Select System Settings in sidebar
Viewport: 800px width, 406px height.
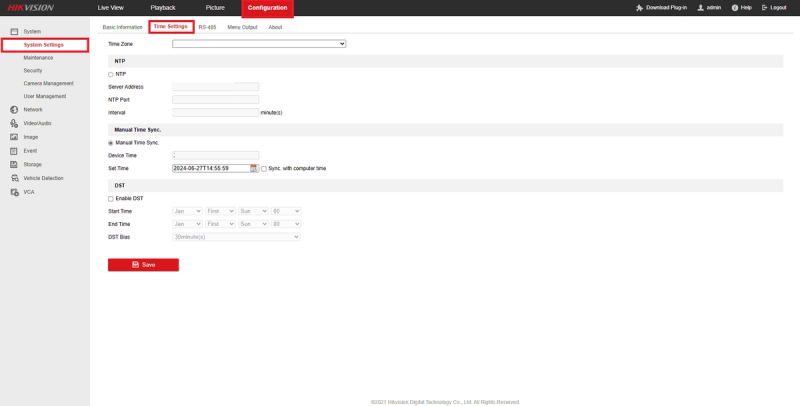pyautogui.click(x=45, y=45)
